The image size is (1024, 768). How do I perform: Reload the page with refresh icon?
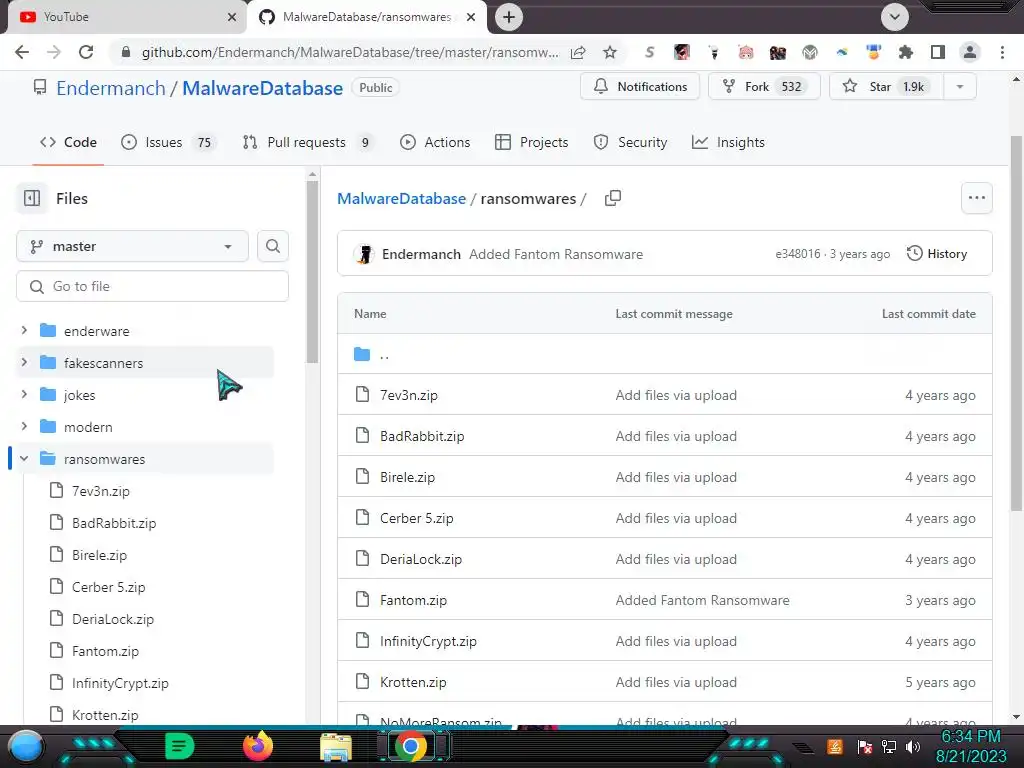[86, 52]
